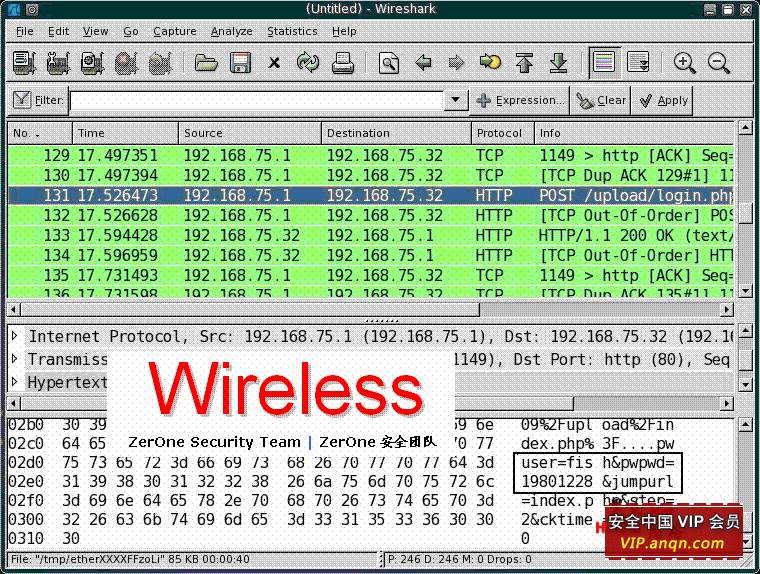The image size is (760, 574).
Task: Toggle packet list colorize icon
Action: [x=604, y=63]
